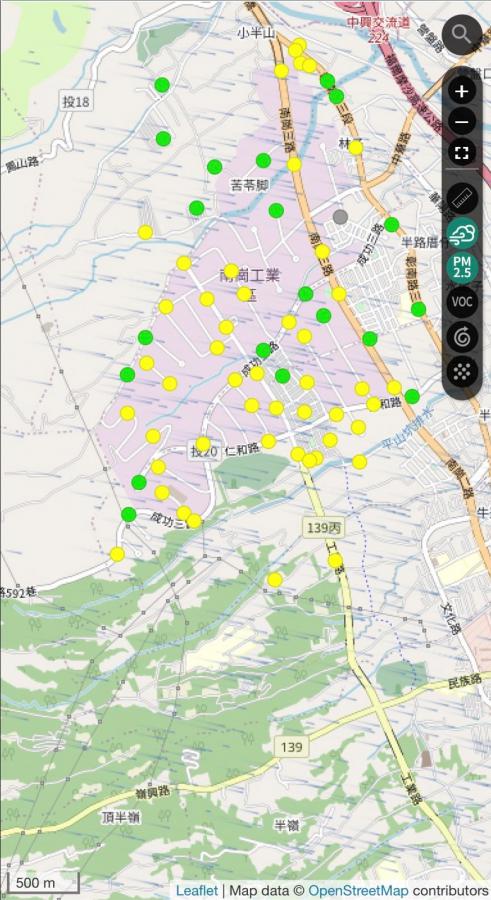Select yellow sensor beside 投20 label
The image size is (491, 900).
[x=203, y=444]
